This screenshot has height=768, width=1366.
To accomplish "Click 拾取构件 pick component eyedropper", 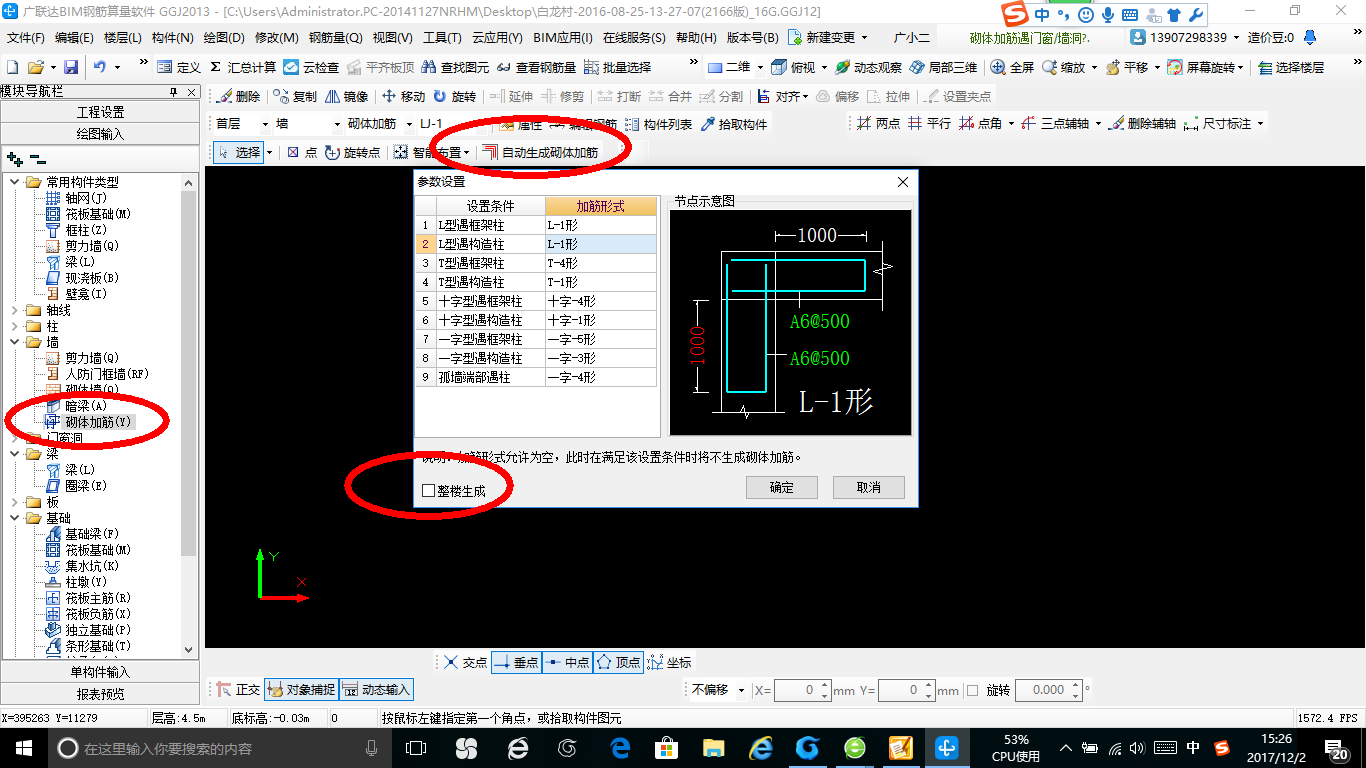I will tap(733, 124).
